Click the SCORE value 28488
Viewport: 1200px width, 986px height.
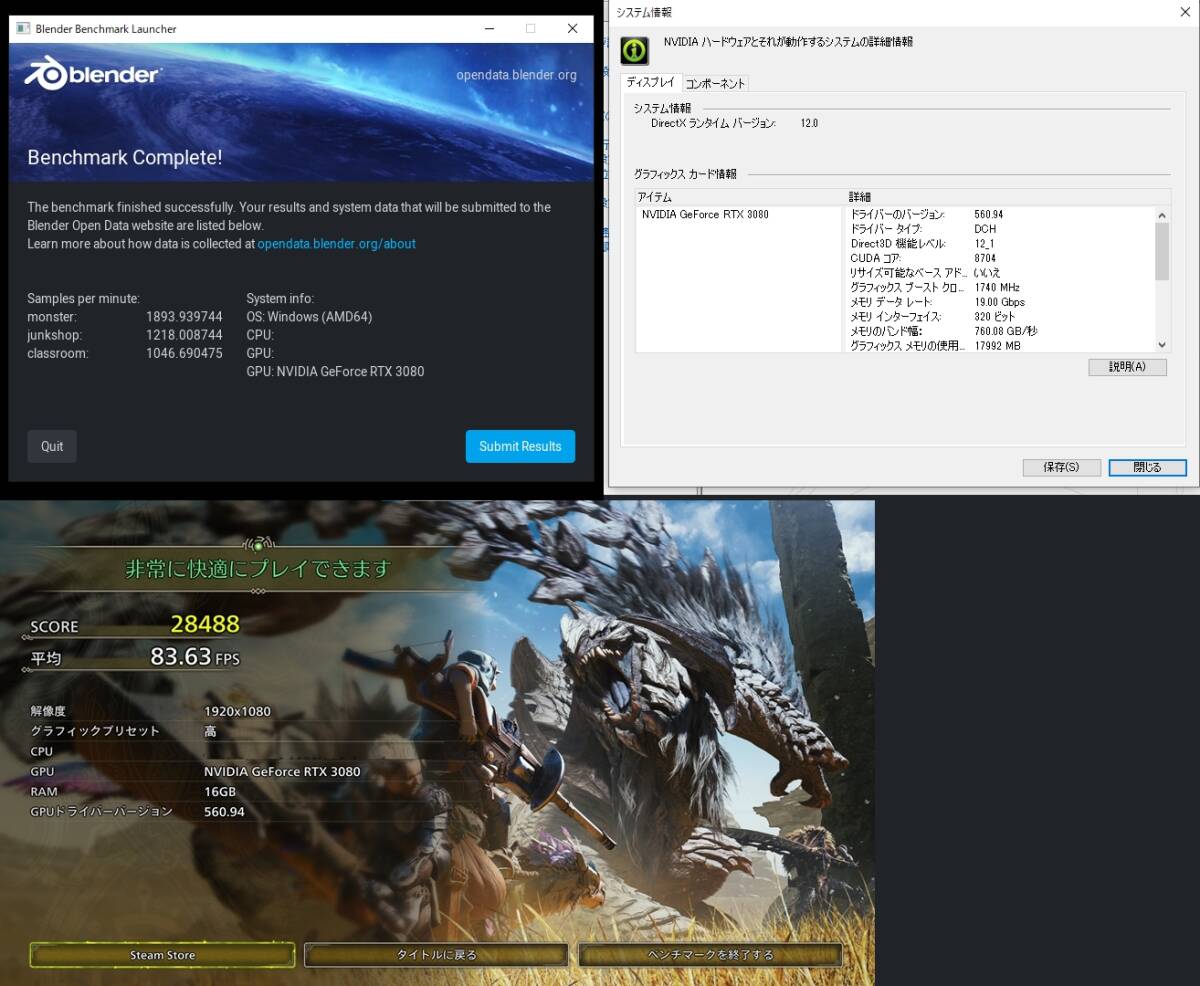click(205, 624)
